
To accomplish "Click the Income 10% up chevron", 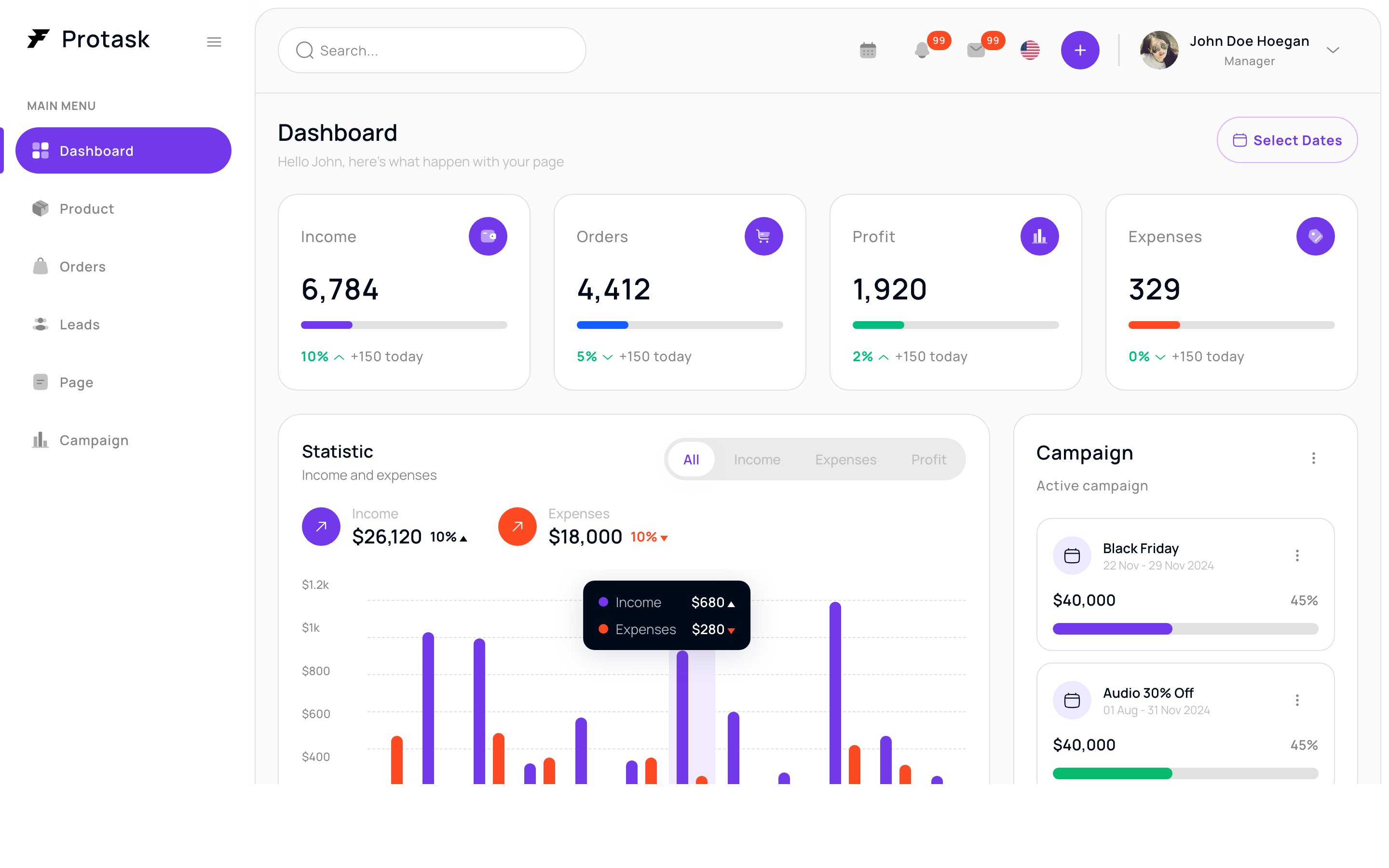I will [x=339, y=357].
